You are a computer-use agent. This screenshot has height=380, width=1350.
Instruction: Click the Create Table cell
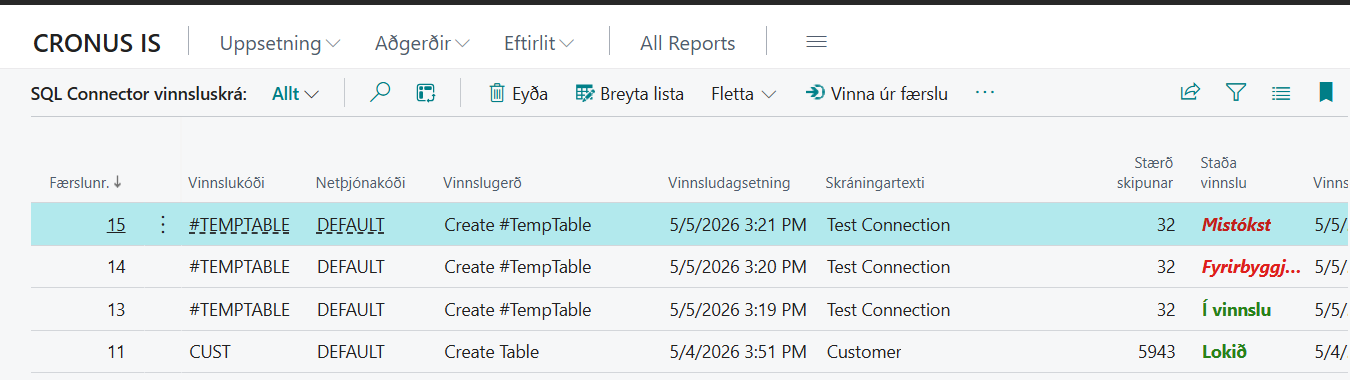point(491,352)
